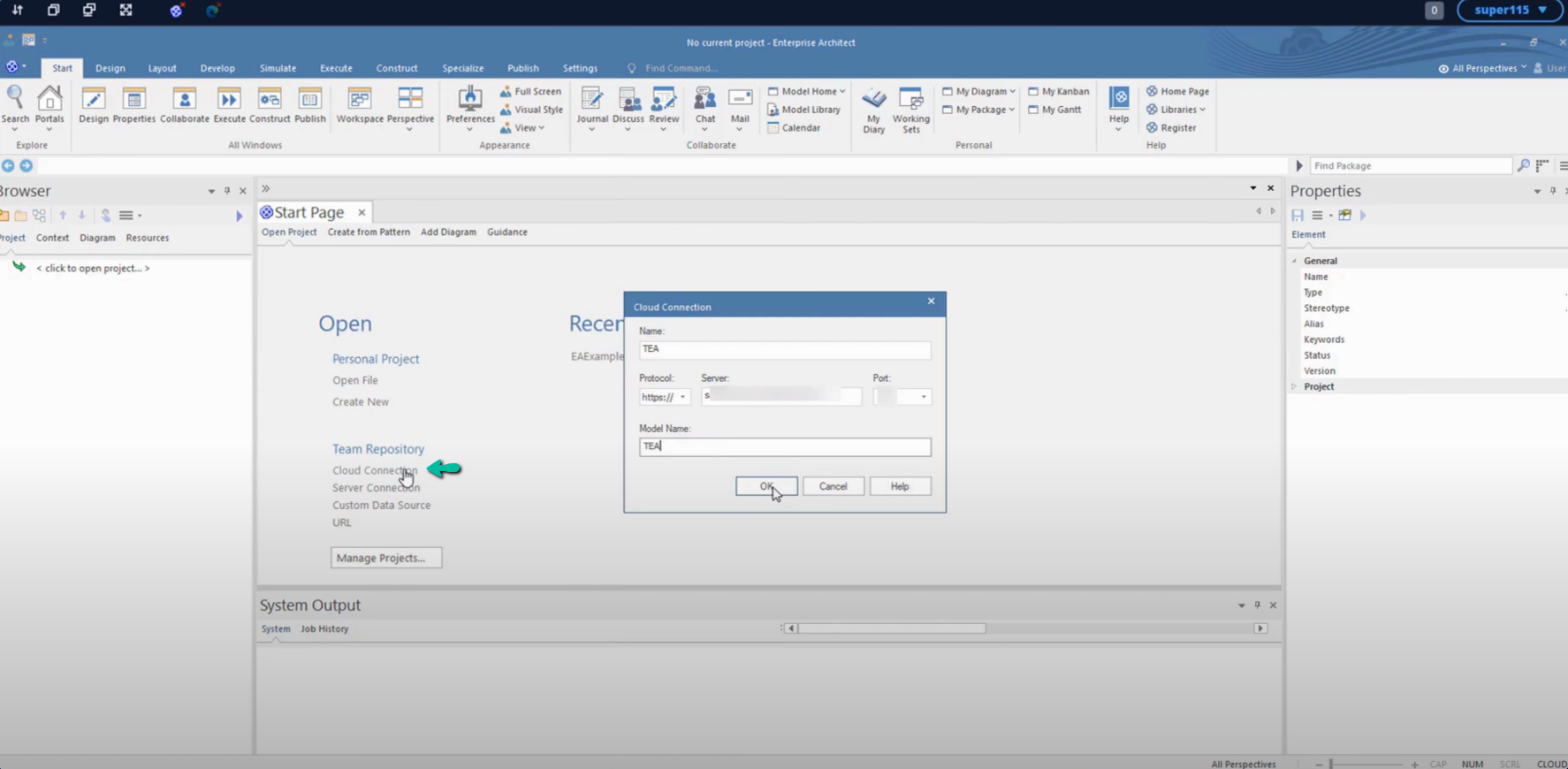Viewport: 1568px width, 769px height.
Task: Open Visual Style settings
Action: point(531,110)
